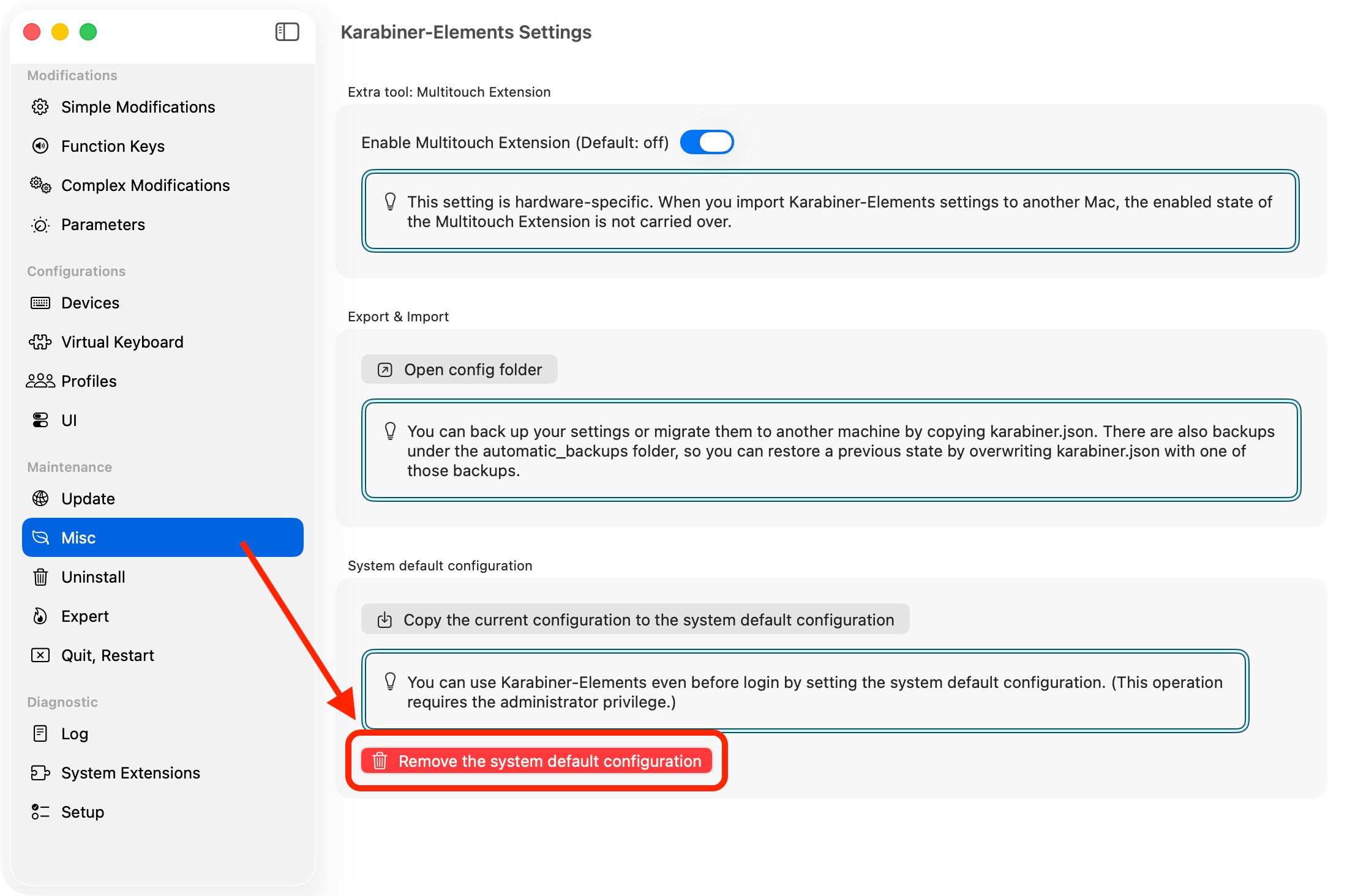This screenshot has height=896, width=1347.
Task: Click the gear icon beside Simple Modifications
Action: (x=40, y=107)
